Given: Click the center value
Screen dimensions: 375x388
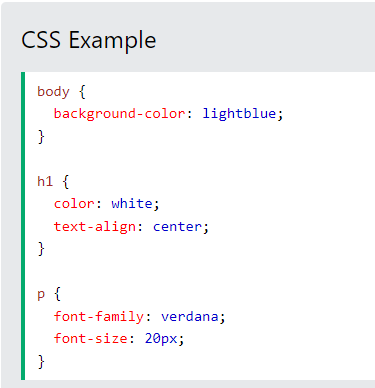Looking at the screenshot, I should [x=177, y=227].
